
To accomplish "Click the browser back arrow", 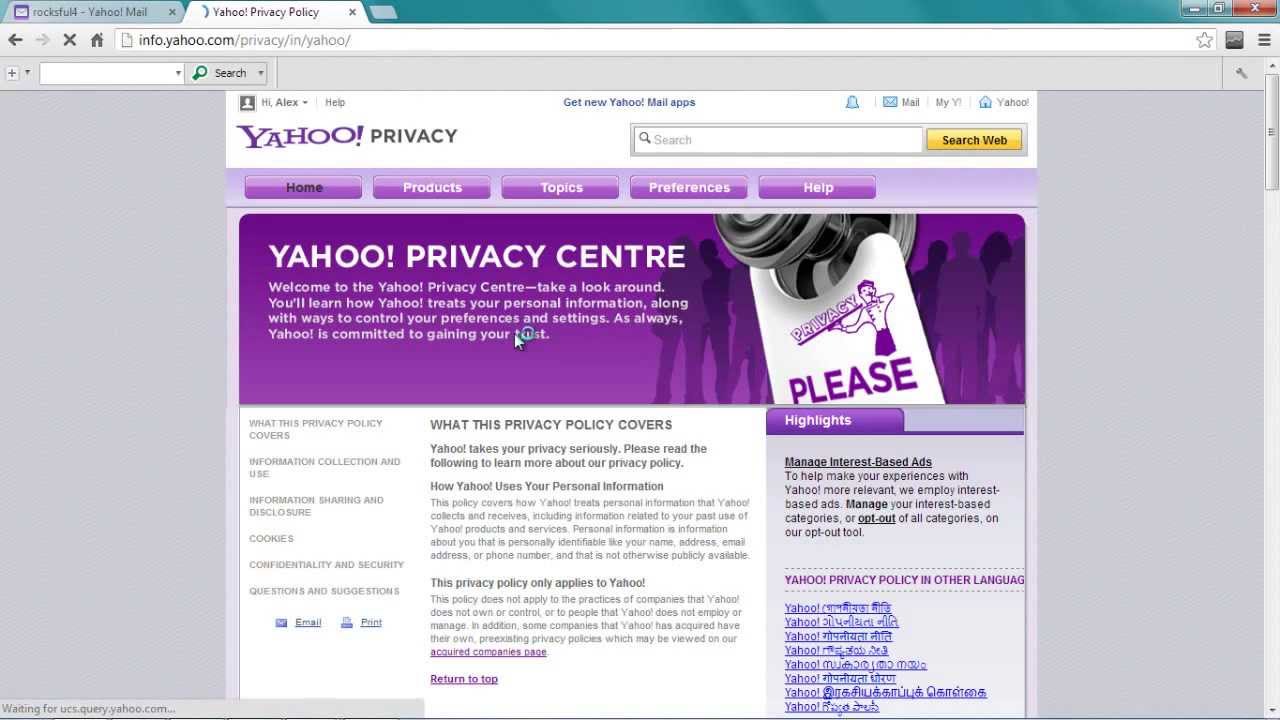I will 15,40.
